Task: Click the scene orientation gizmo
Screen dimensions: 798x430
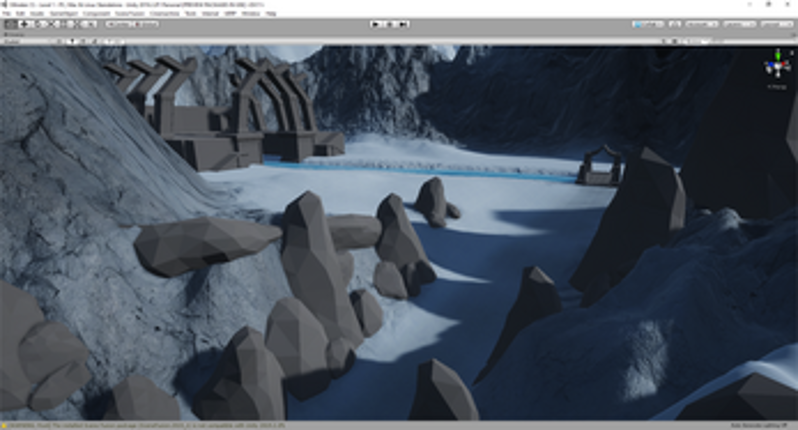Action: 776,68
